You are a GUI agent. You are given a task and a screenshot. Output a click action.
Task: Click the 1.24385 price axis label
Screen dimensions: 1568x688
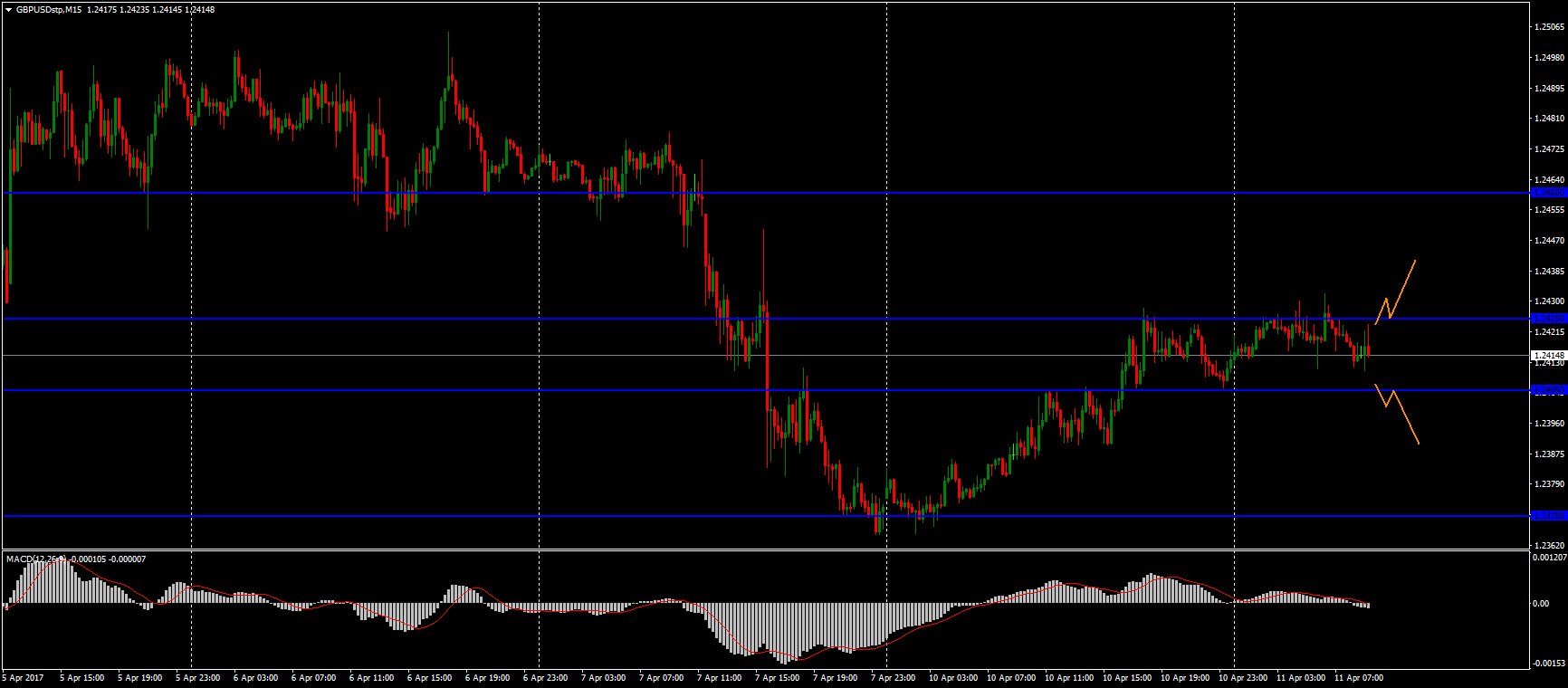coord(1550,272)
